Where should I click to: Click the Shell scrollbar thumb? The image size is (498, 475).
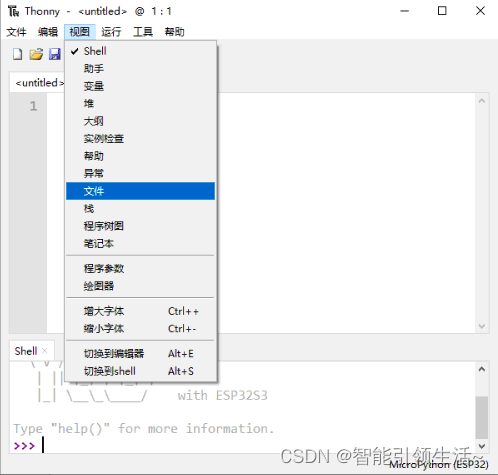click(x=482, y=417)
